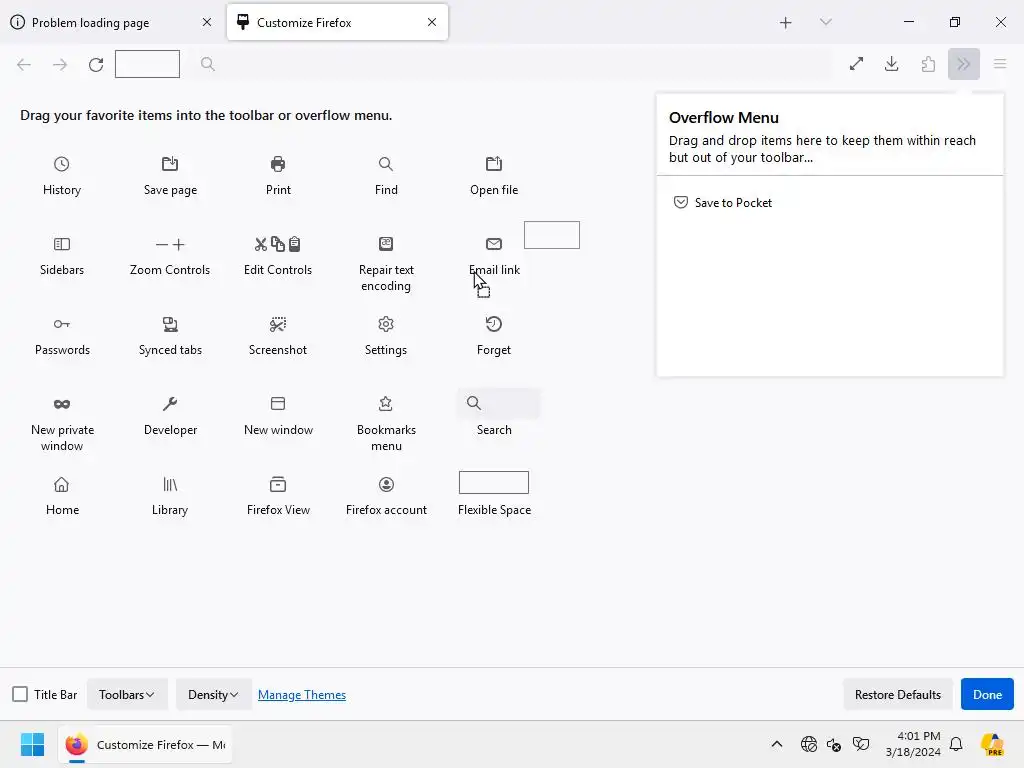Toggle the overflow menu chevron button
Screen dimensions: 1024x768
[x=964, y=64]
